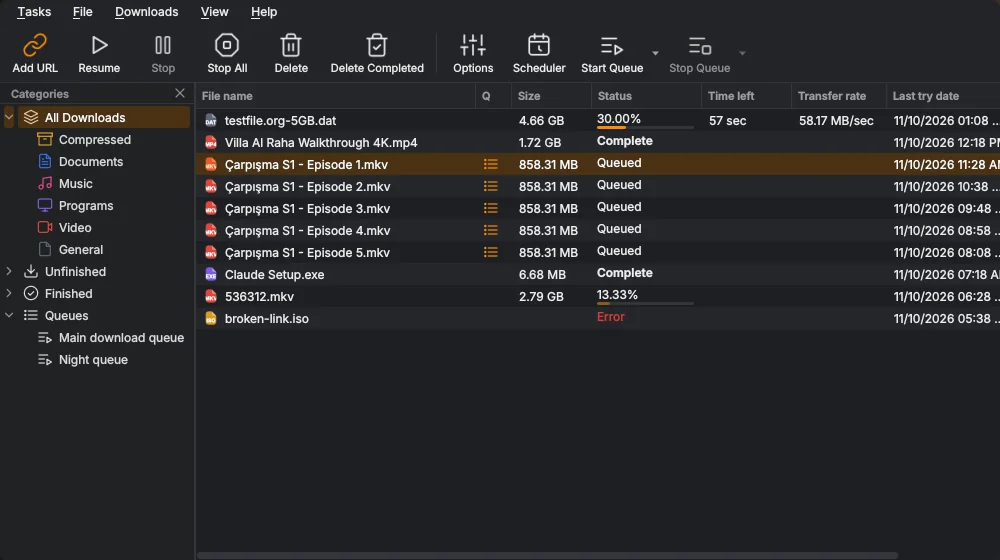The image size is (1000, 560).
Task: Sort by Last try date column
Action: point(943,96)
